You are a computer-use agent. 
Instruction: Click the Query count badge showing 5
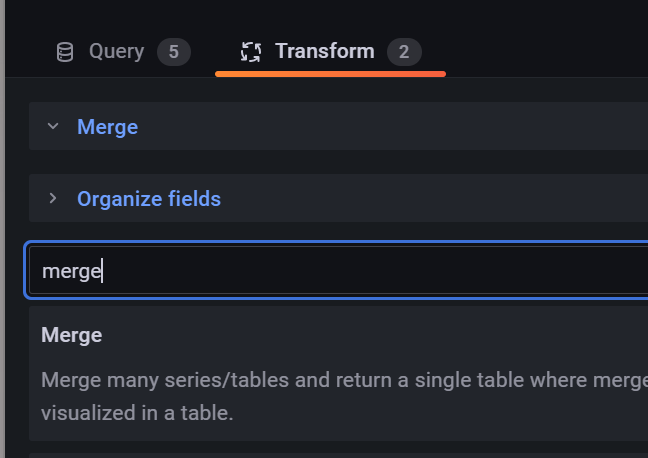(x=174, y=52)
